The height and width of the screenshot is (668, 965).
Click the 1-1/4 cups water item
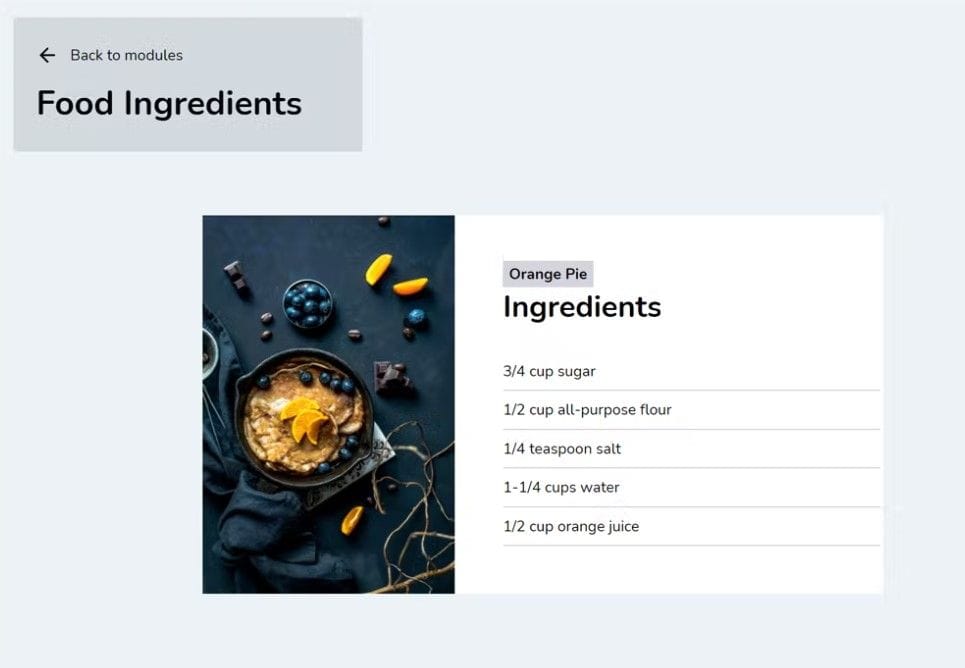pyautogui.click(x=560, y=488)
